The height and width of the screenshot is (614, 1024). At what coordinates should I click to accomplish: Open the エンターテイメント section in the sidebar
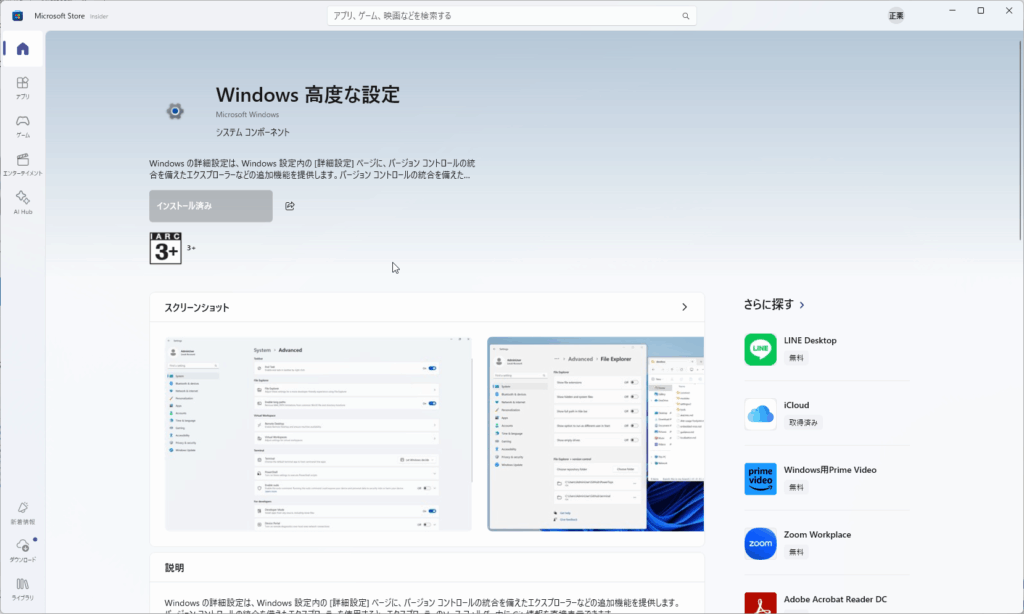tap(23, 165)
